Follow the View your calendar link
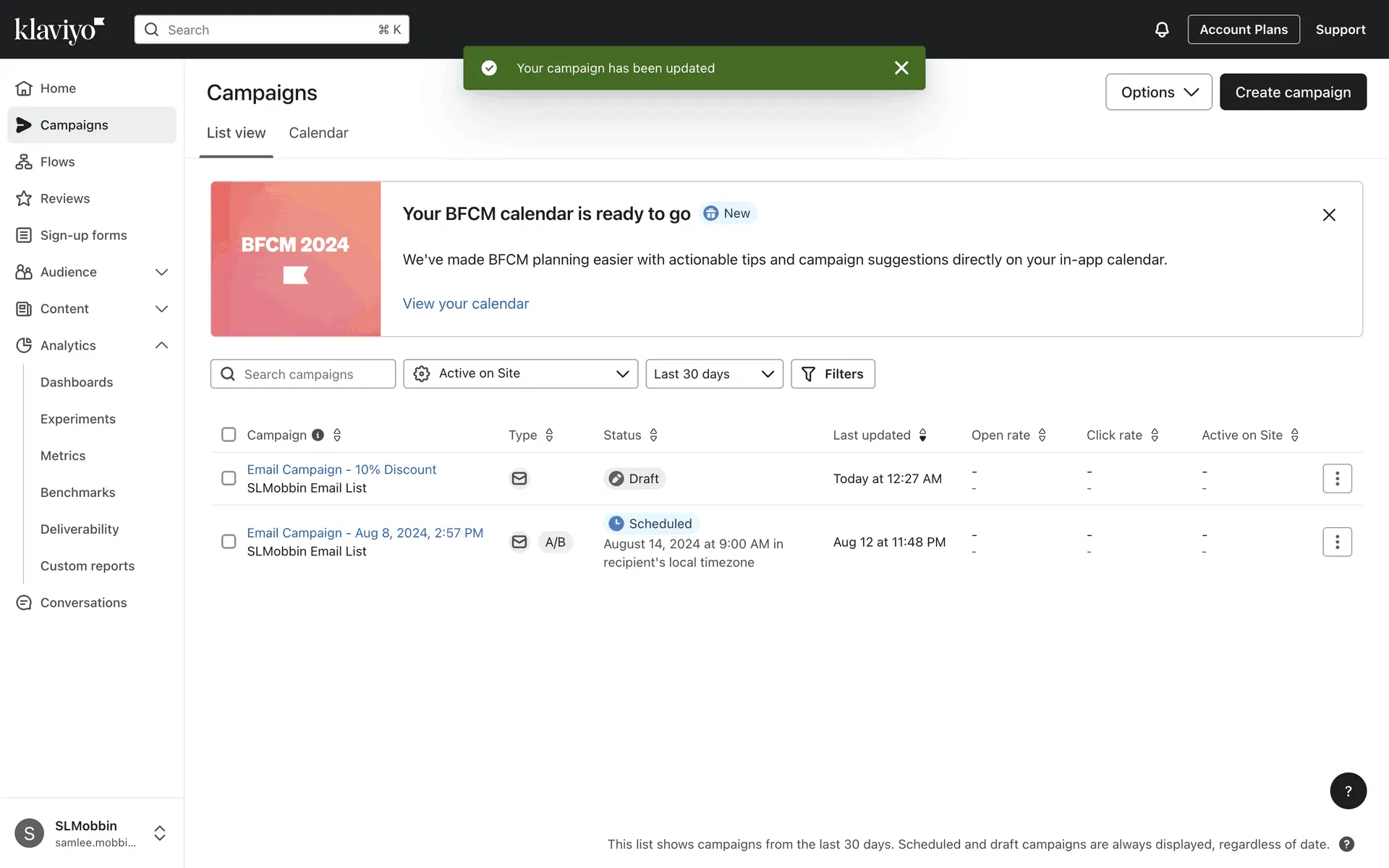The height and width of the screenshot is (868, 1389). click(465, 304)
